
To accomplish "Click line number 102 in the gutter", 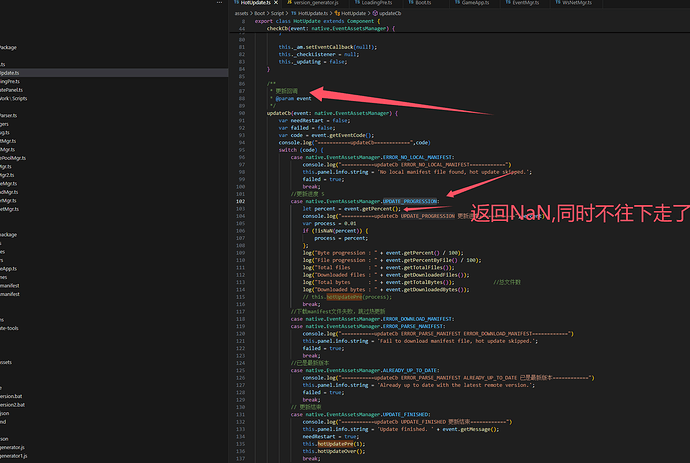I will (x=240, y=201).
